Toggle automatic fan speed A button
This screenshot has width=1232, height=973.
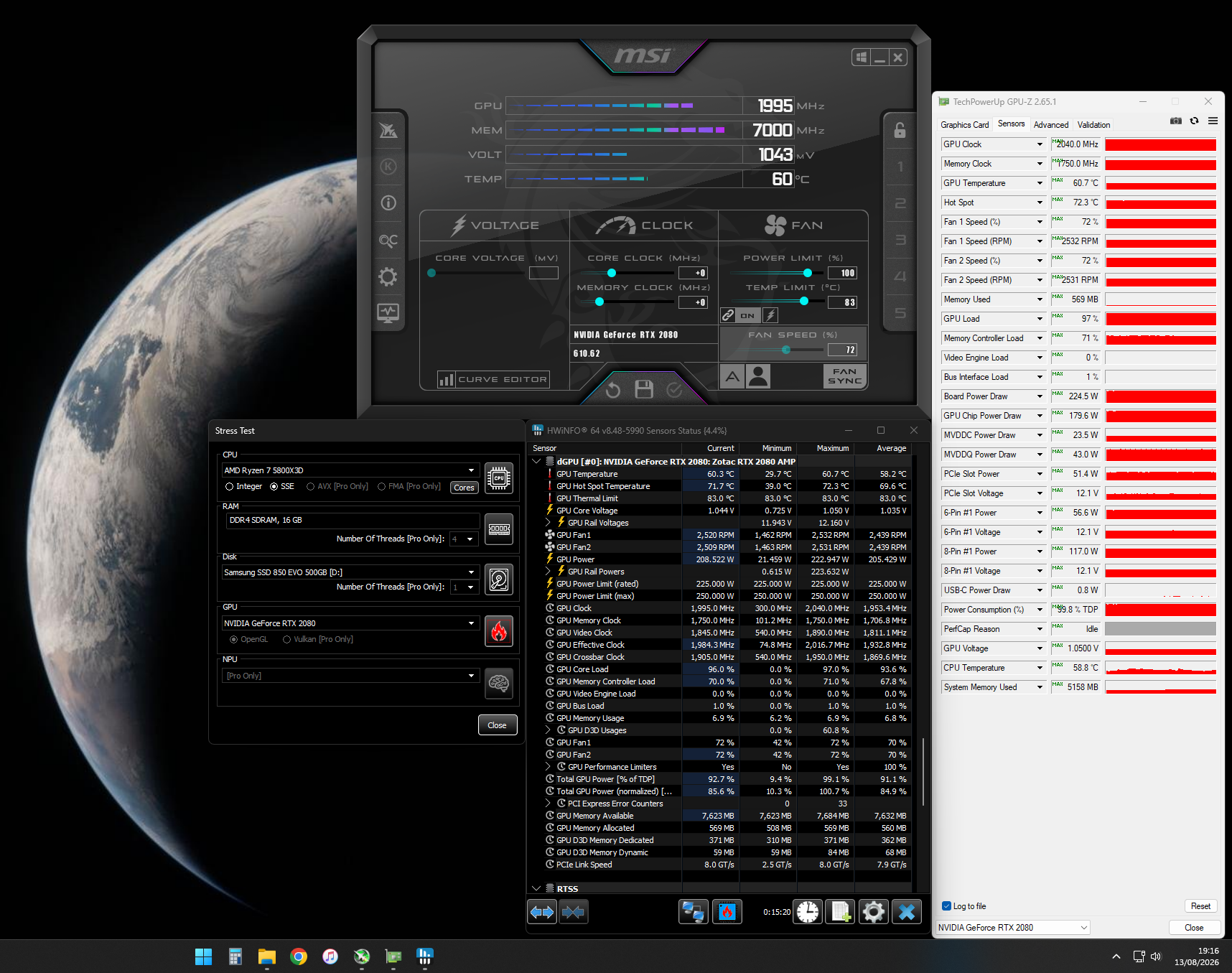(732, 376)
